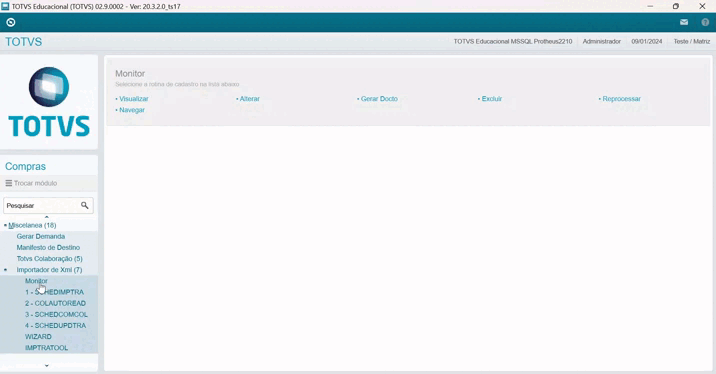Screen dimensions: 716x374
Task: Click the Compras module heading
Action: pyautogui.click(x=25, y=167)
